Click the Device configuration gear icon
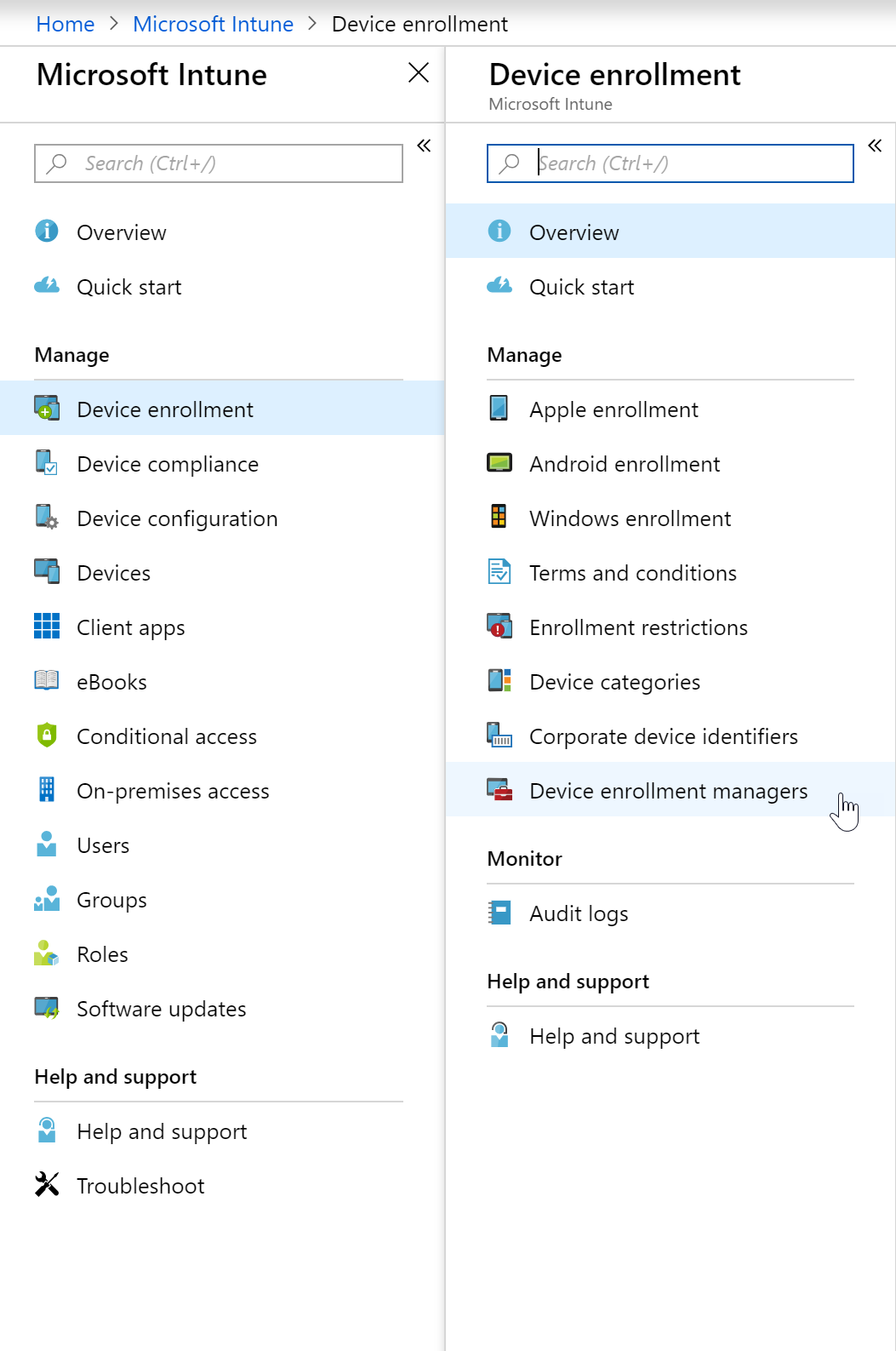Image resolution: width=896 pixels, height=1351 pixels. tap(47, 517)
